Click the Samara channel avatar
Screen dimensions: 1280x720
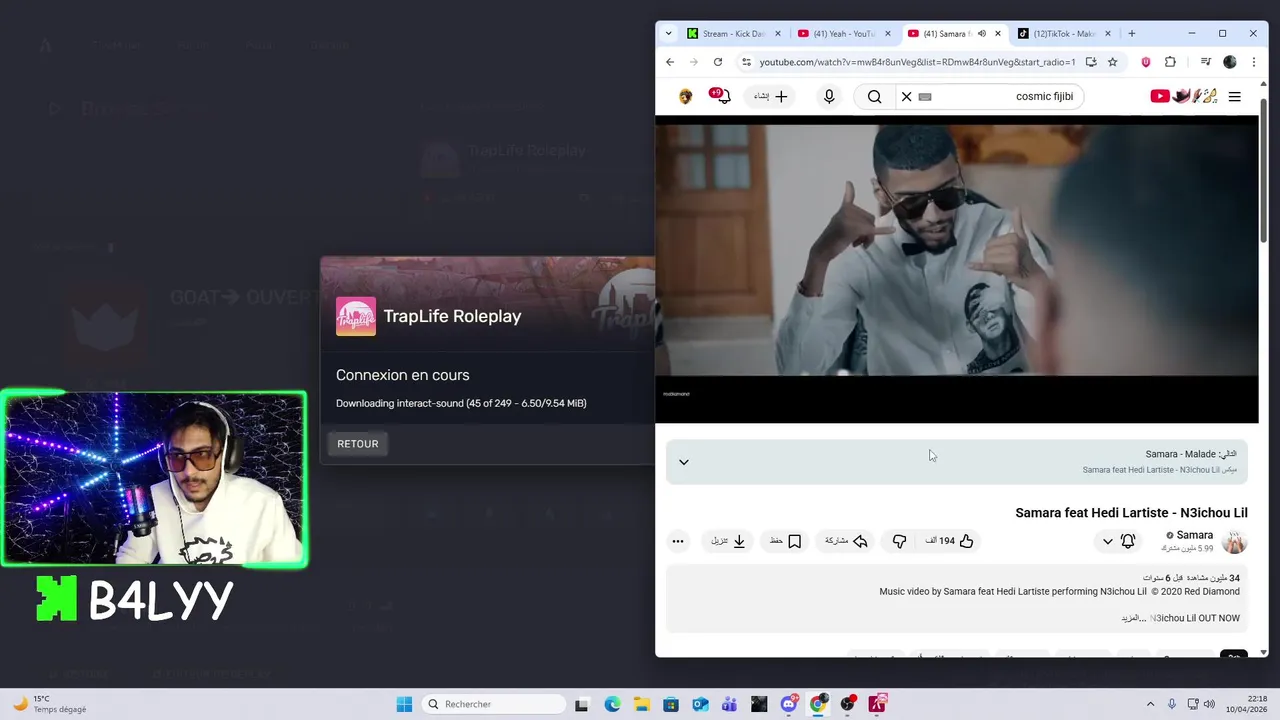point(1235,542)
